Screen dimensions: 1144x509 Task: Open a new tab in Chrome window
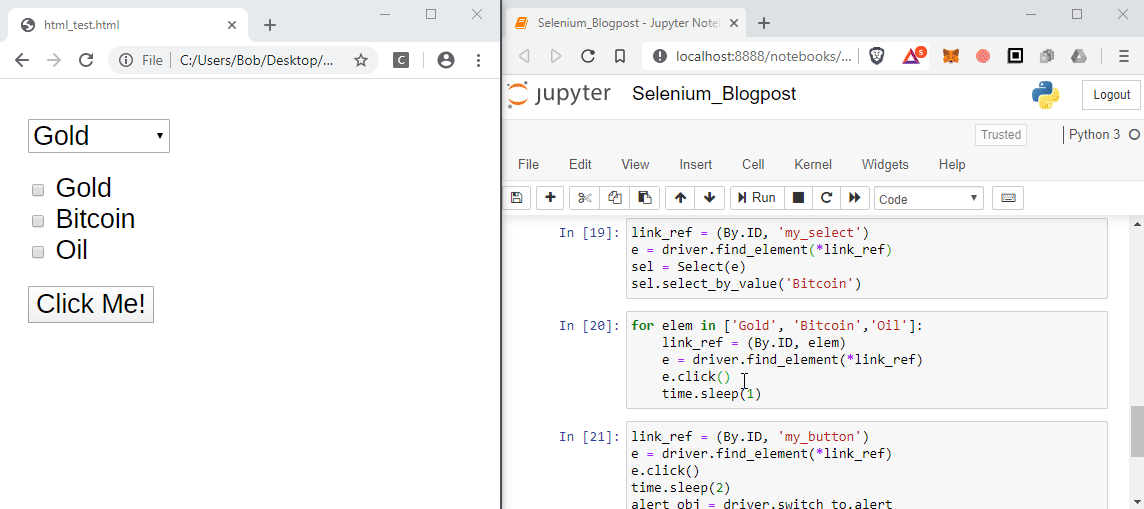coord(270,26)
